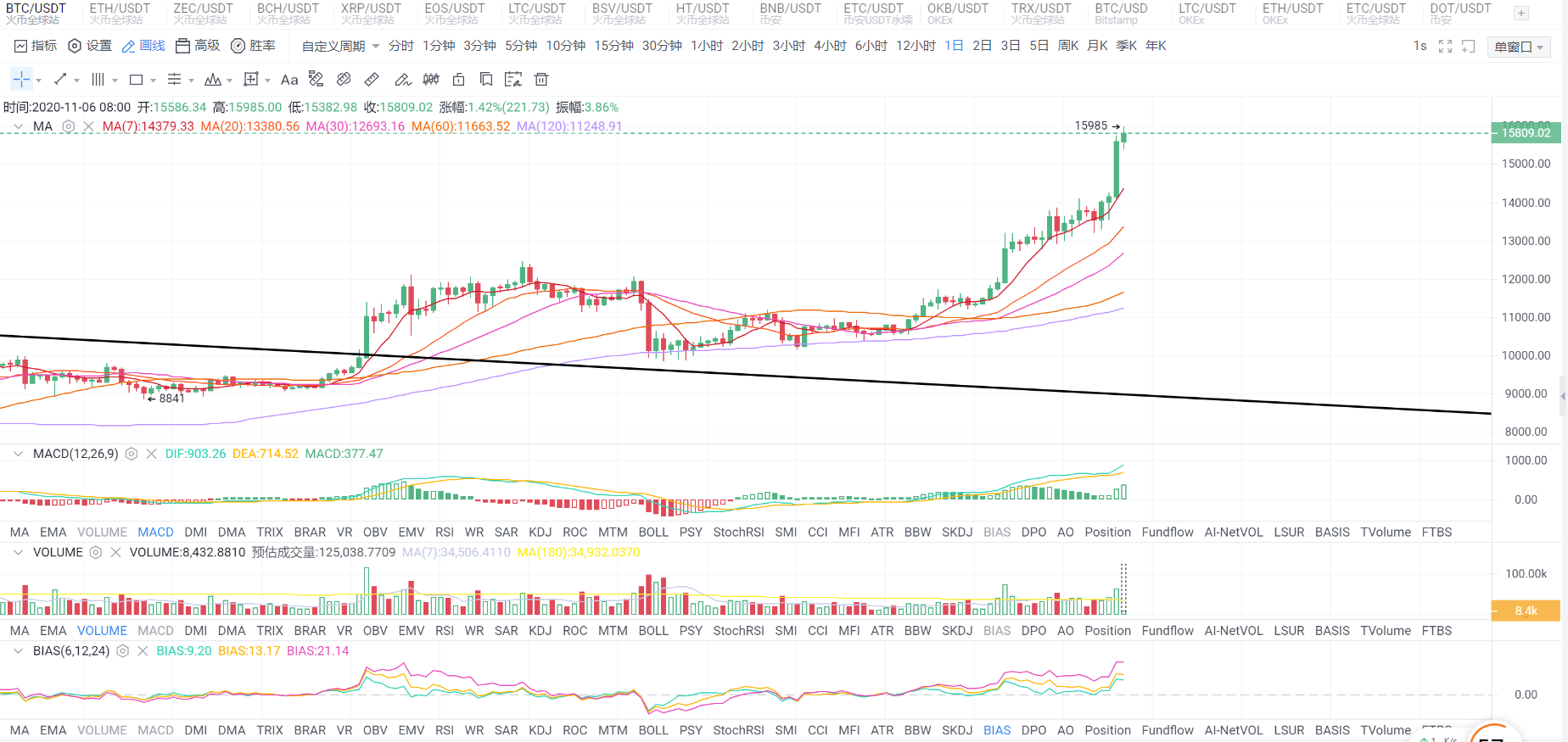Click the bookmark drawings icon
The width and height of the screenshot is (1568, 742).
[x=486, y=80]
